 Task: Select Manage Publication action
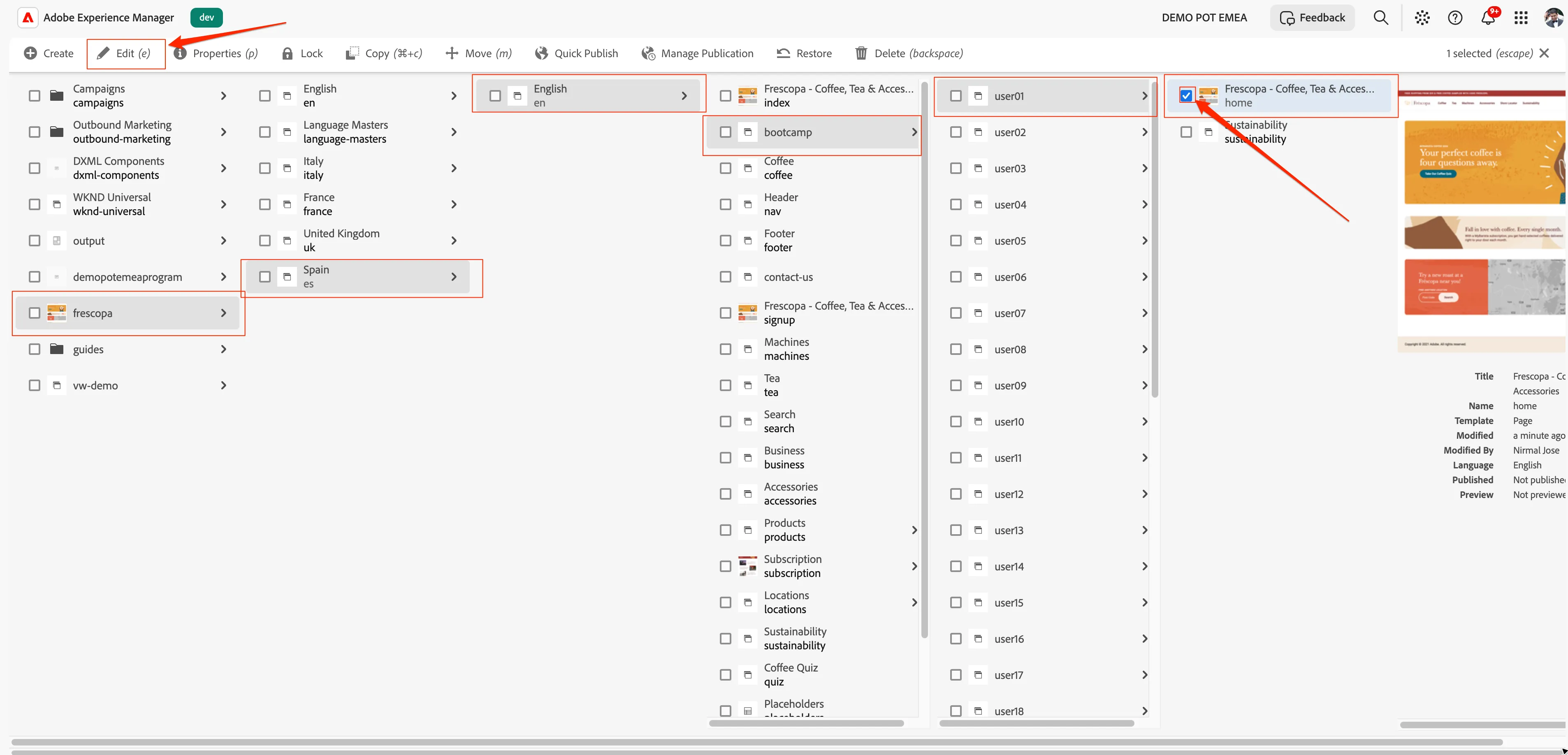698,53
